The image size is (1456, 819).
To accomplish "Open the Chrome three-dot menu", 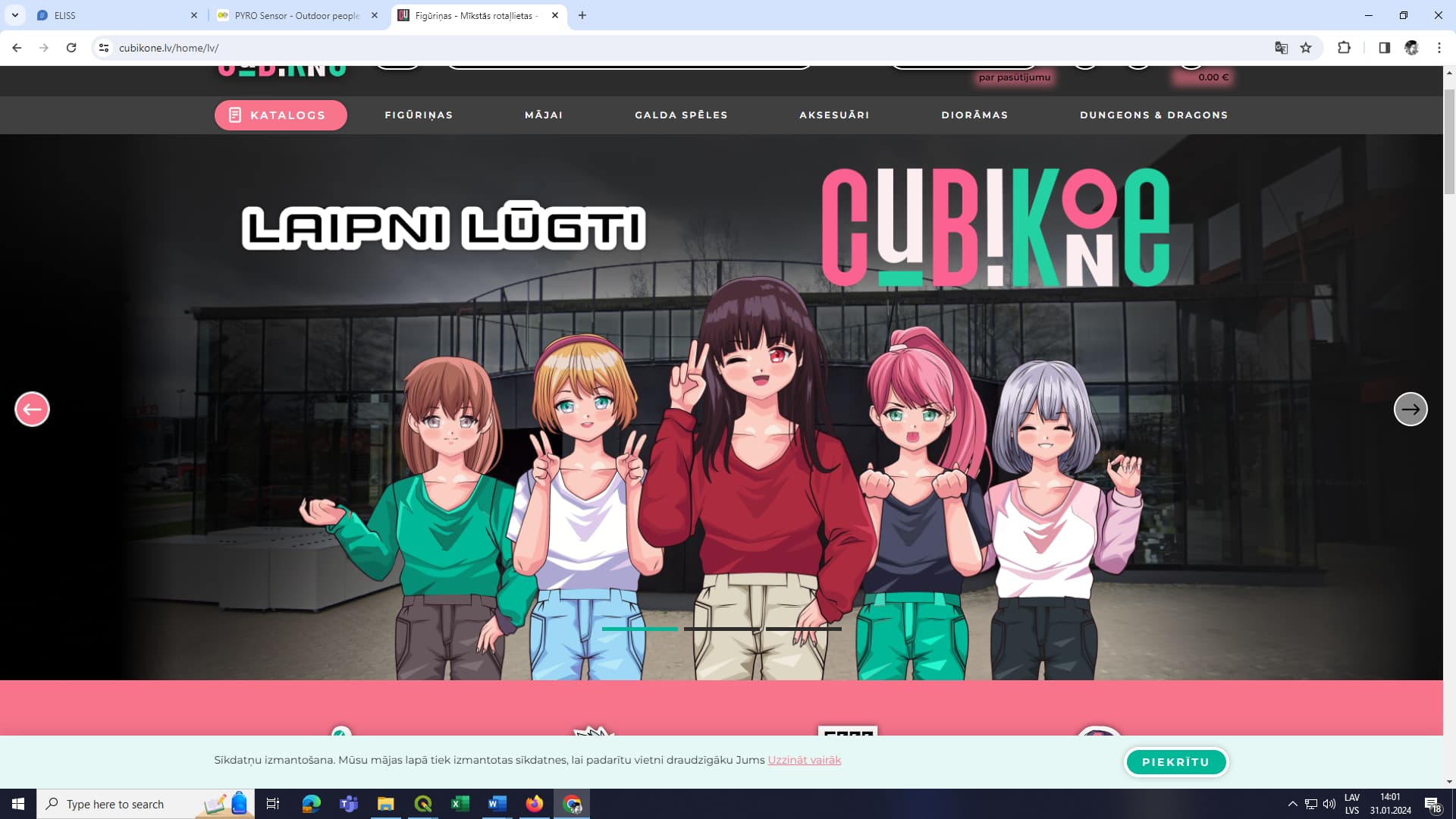I will (1439, 48).
